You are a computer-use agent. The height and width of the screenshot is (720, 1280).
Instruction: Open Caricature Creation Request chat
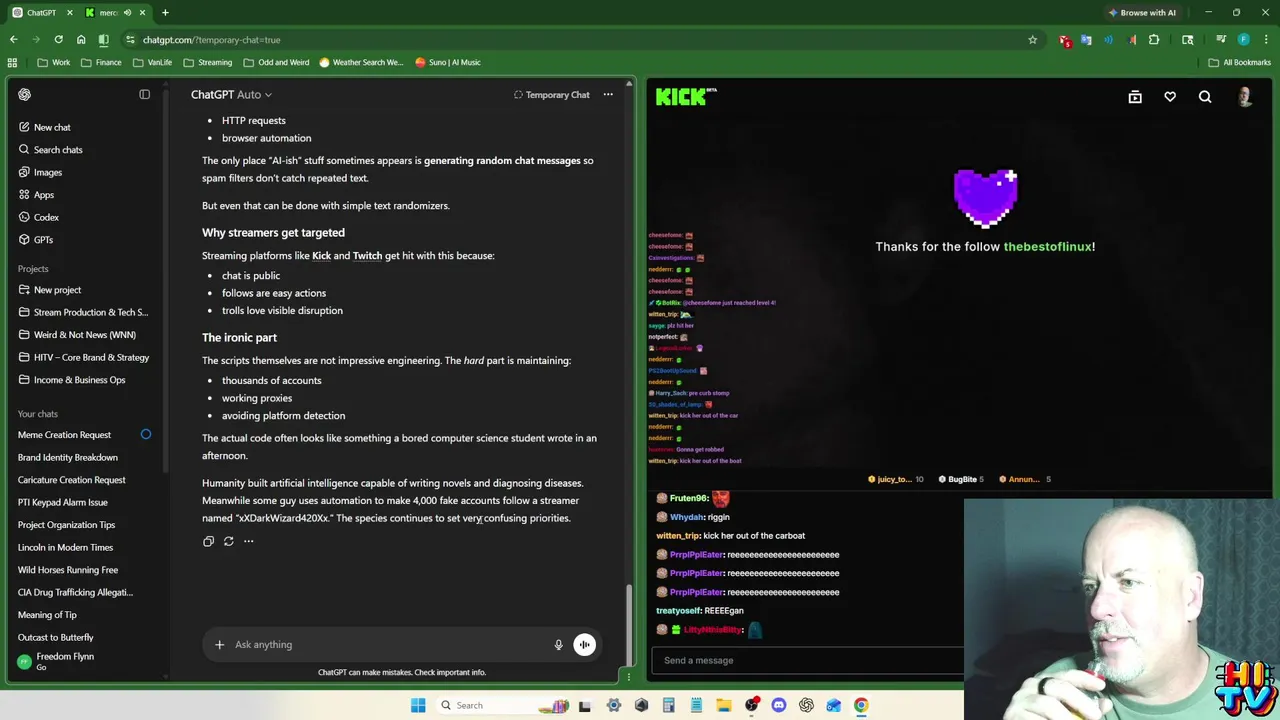coord(71,480)
